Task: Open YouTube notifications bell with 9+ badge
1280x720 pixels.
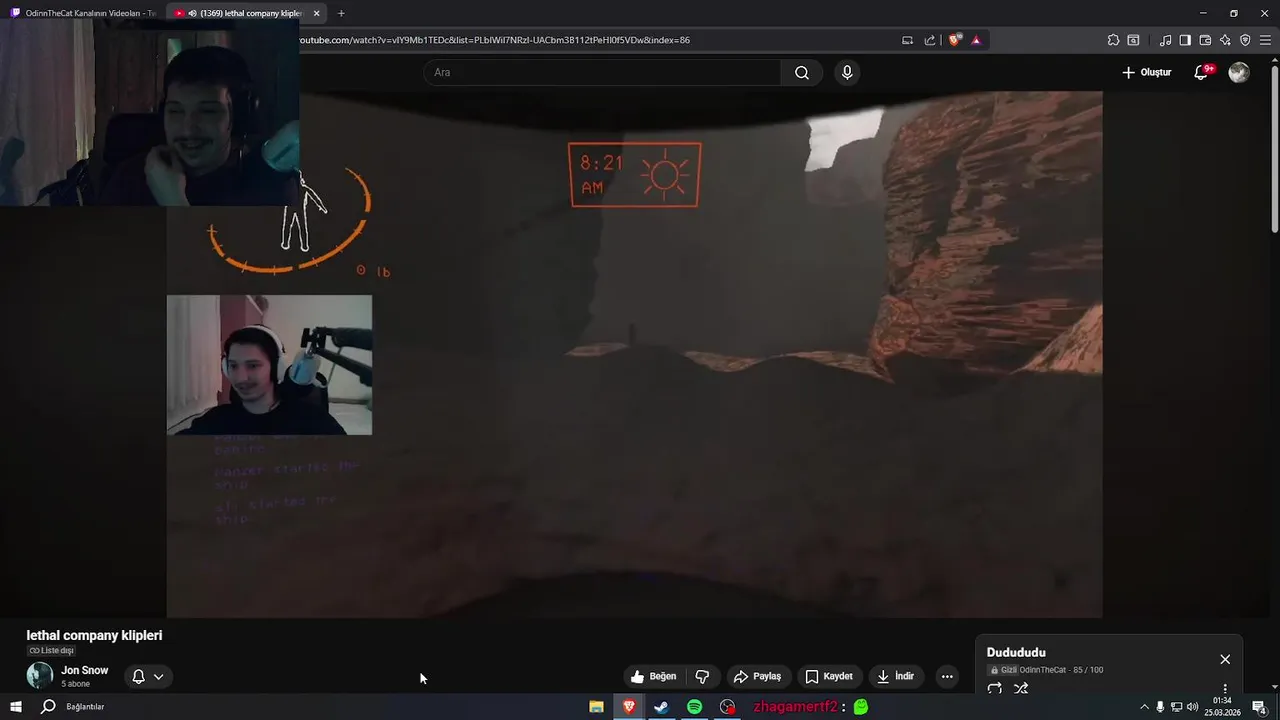Action: click(1202, 72)
